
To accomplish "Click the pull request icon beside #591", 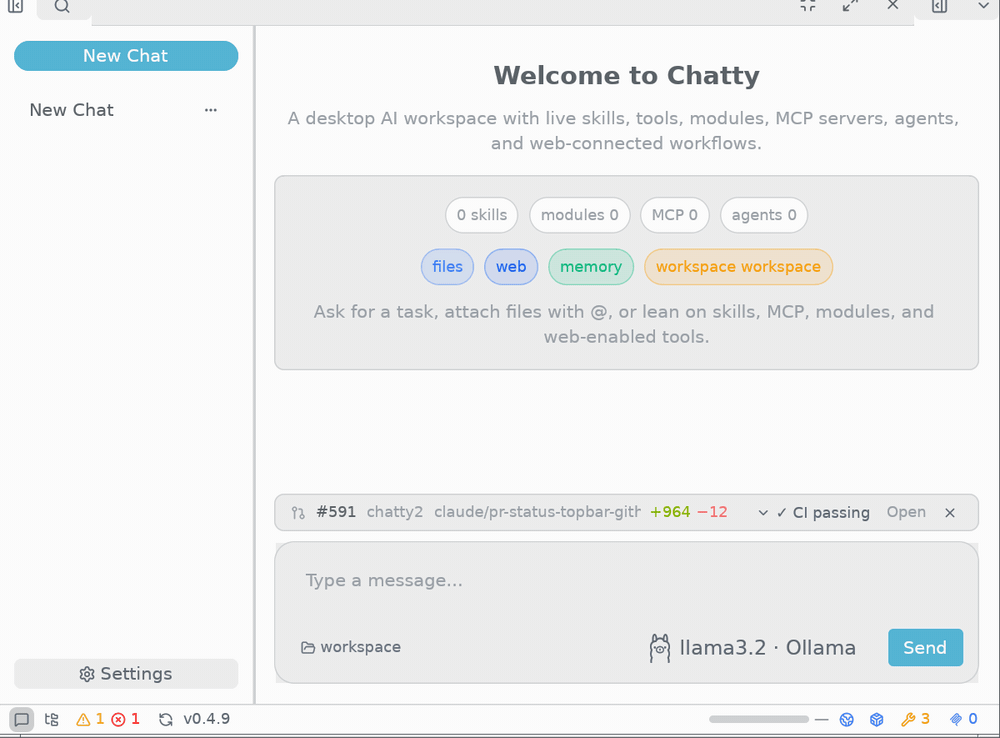I will 298,513.
